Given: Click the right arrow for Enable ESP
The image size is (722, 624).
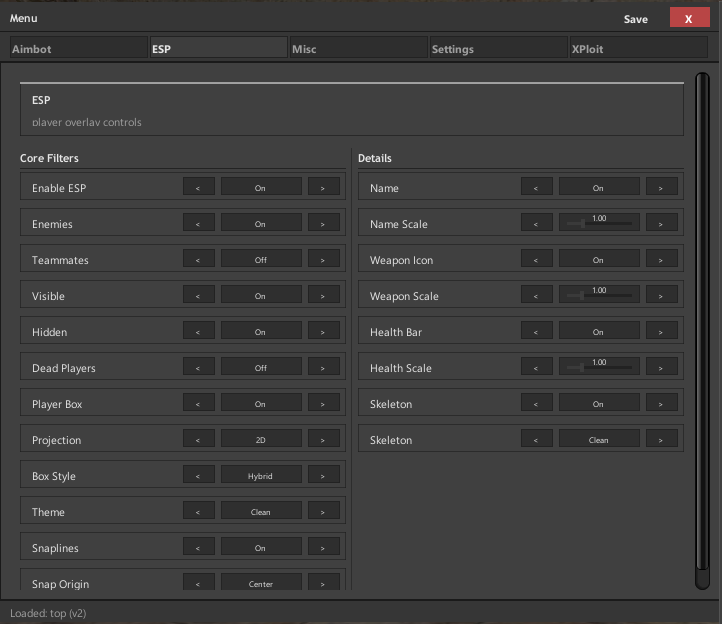Looking at the screenshot, I should pos(324,187).
